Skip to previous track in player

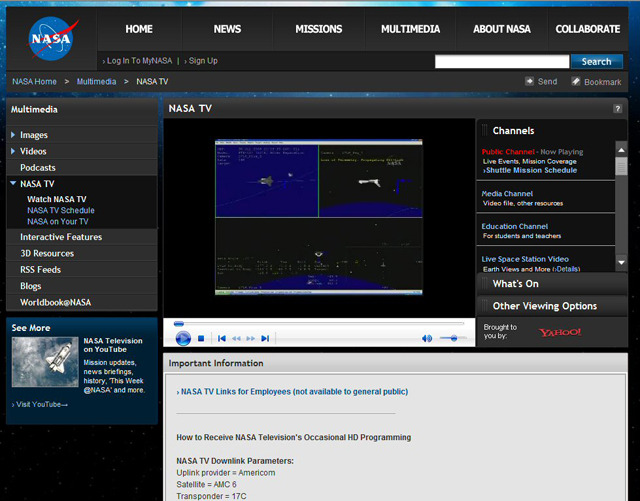(222, 338)
